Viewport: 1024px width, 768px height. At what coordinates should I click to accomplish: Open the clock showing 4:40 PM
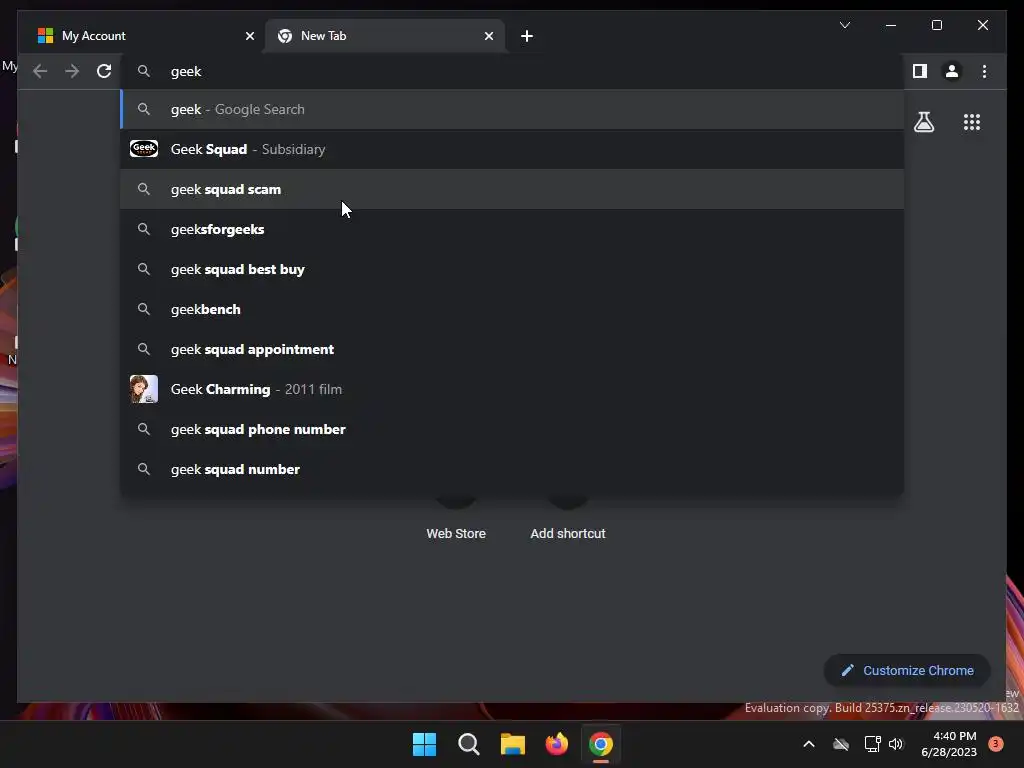(949, 744)
